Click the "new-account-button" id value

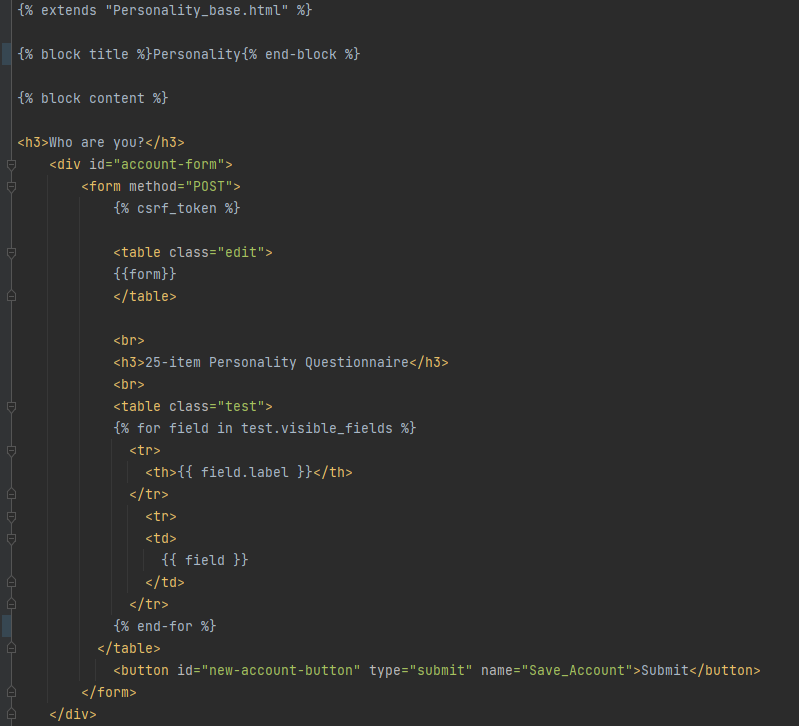(281, 670)
